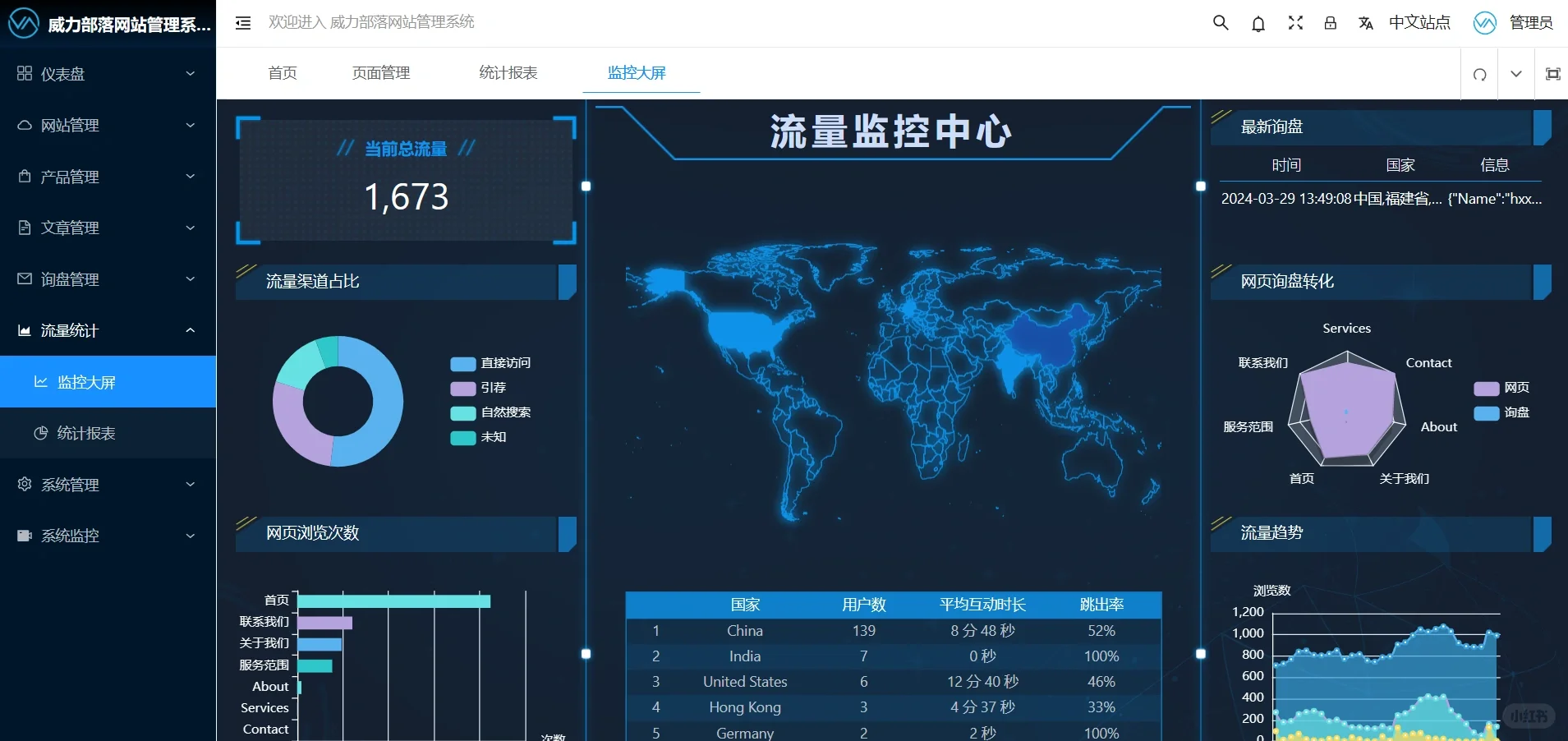Image resolution: width=1568 pixels, height=741 pixels.
Task: Click the 中文站点 link
Action: coord(1420,22)
